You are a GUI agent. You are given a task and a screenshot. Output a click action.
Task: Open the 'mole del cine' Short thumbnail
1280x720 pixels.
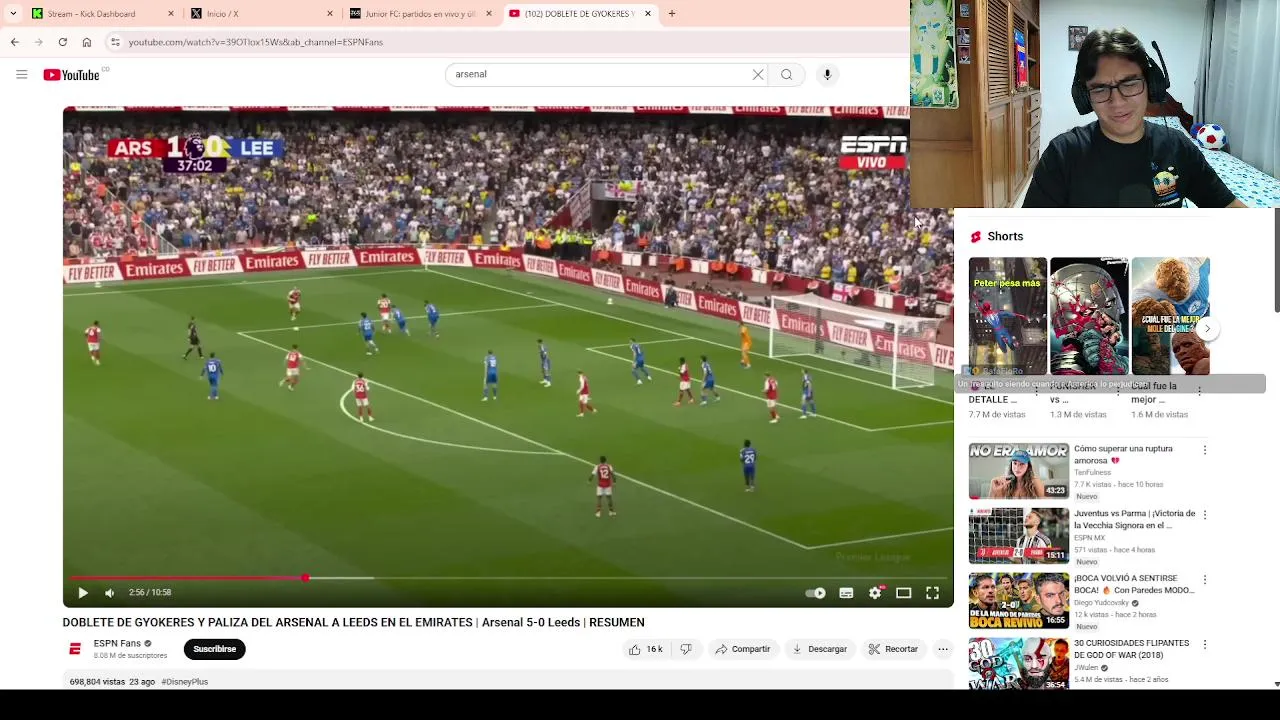click(1170, 316)
